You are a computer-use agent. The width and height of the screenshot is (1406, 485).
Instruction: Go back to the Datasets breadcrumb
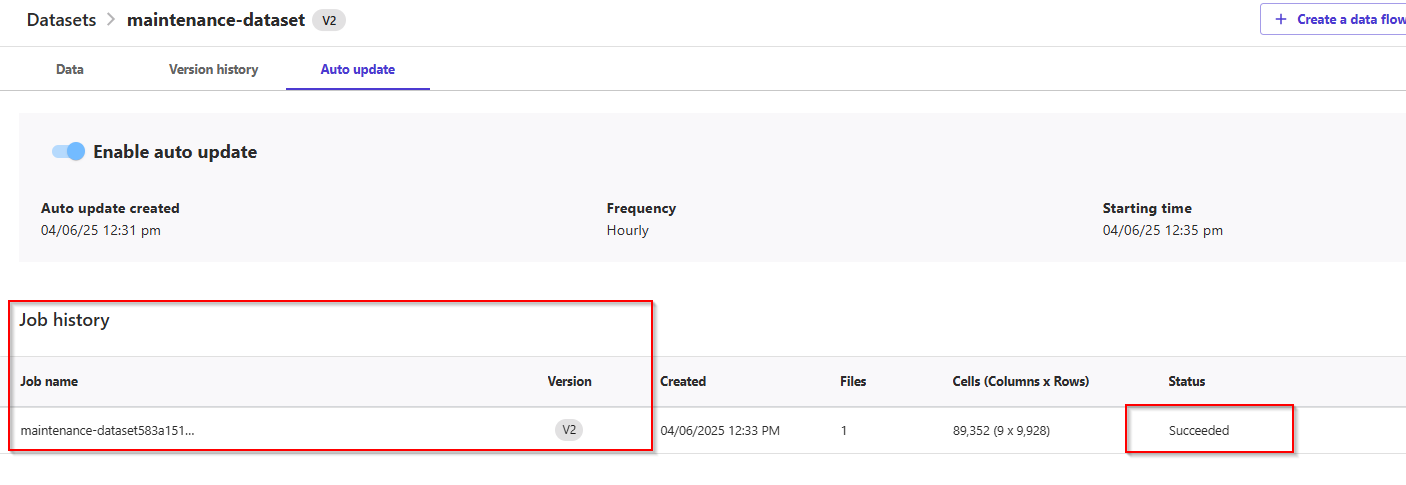(x=62, y=20)
